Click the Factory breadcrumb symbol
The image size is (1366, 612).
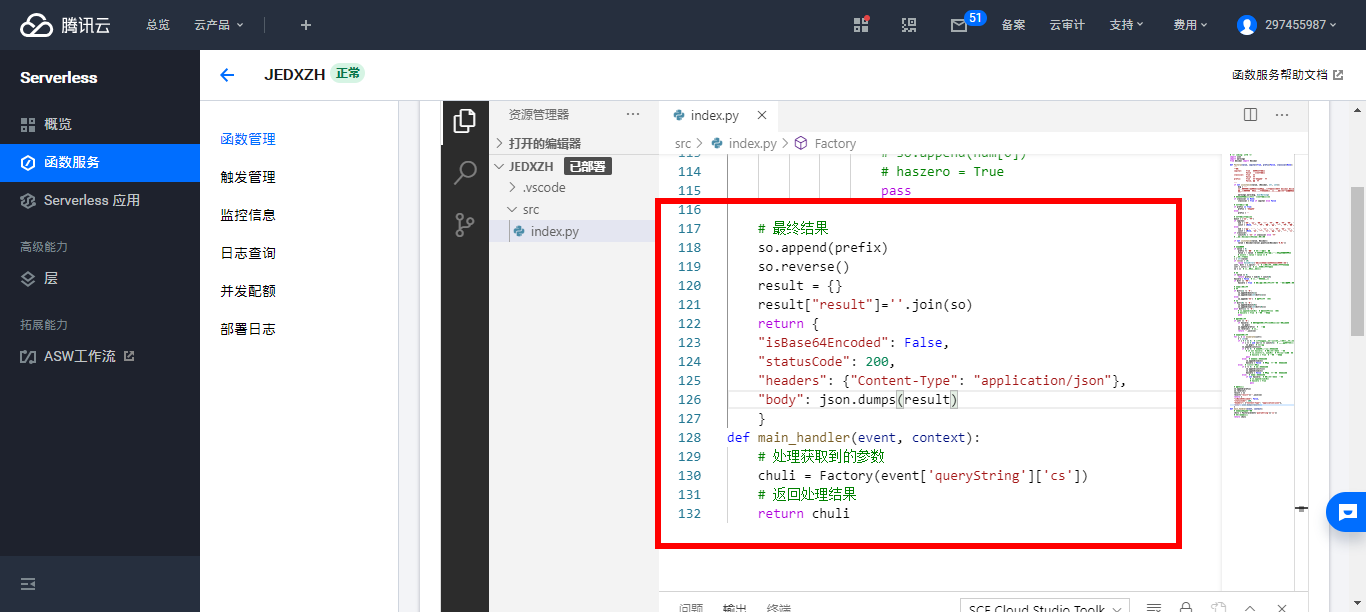coord(835,143)
